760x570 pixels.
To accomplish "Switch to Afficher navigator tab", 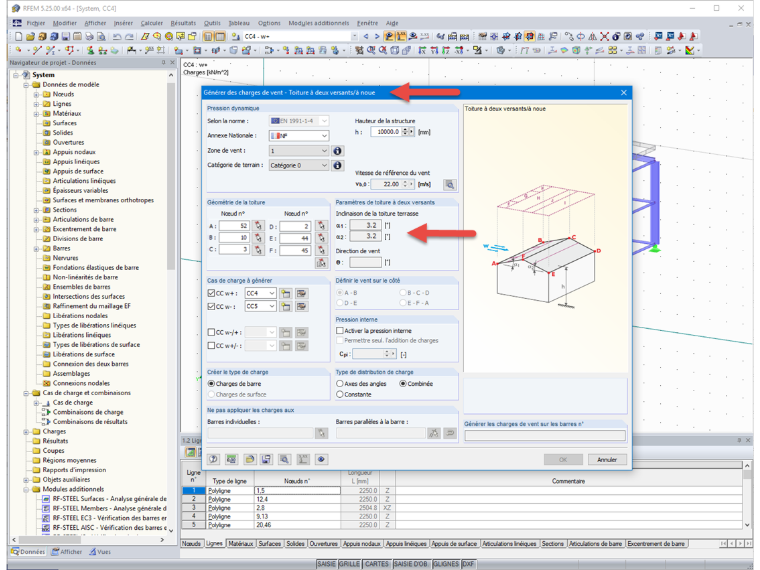I will click(67, 552).
